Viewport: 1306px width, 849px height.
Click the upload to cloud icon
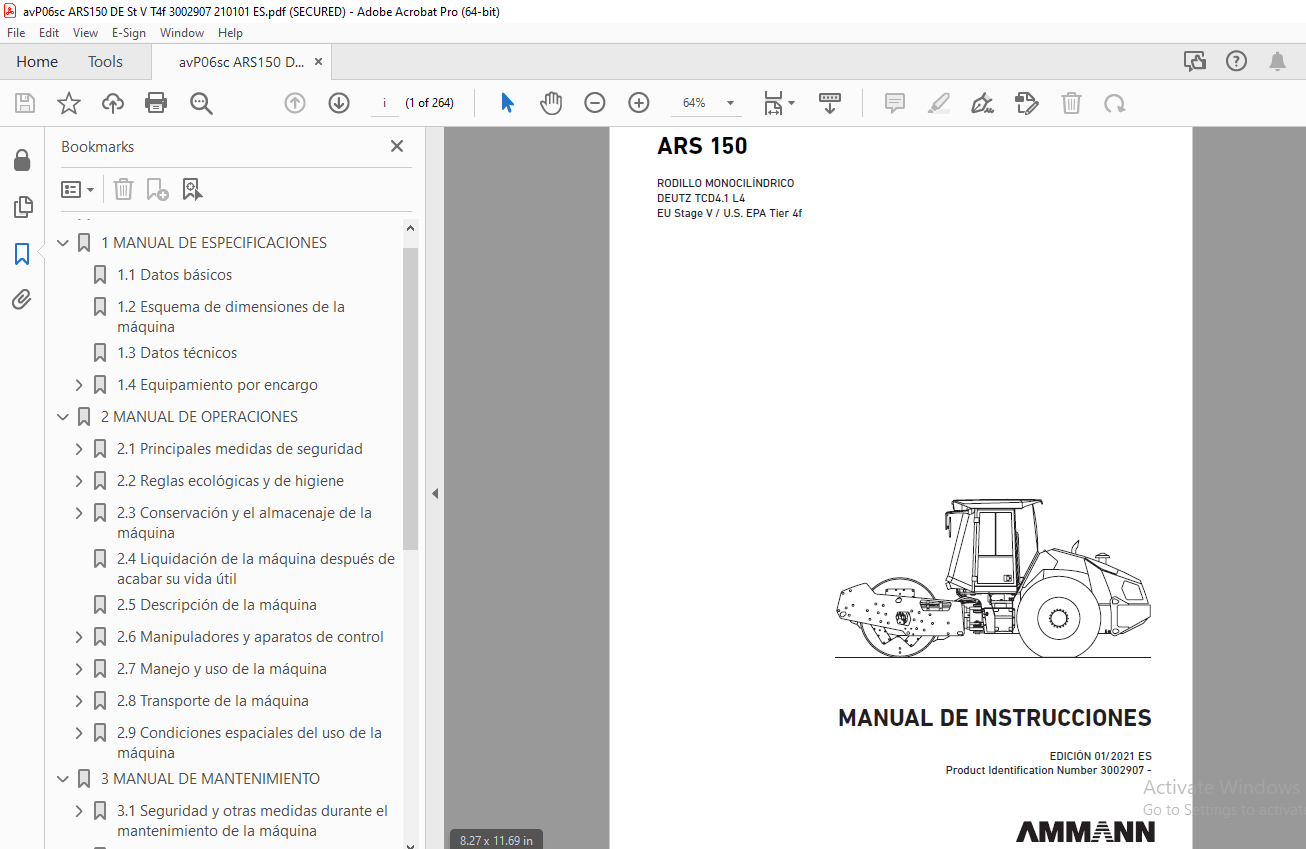pos(113,103)
